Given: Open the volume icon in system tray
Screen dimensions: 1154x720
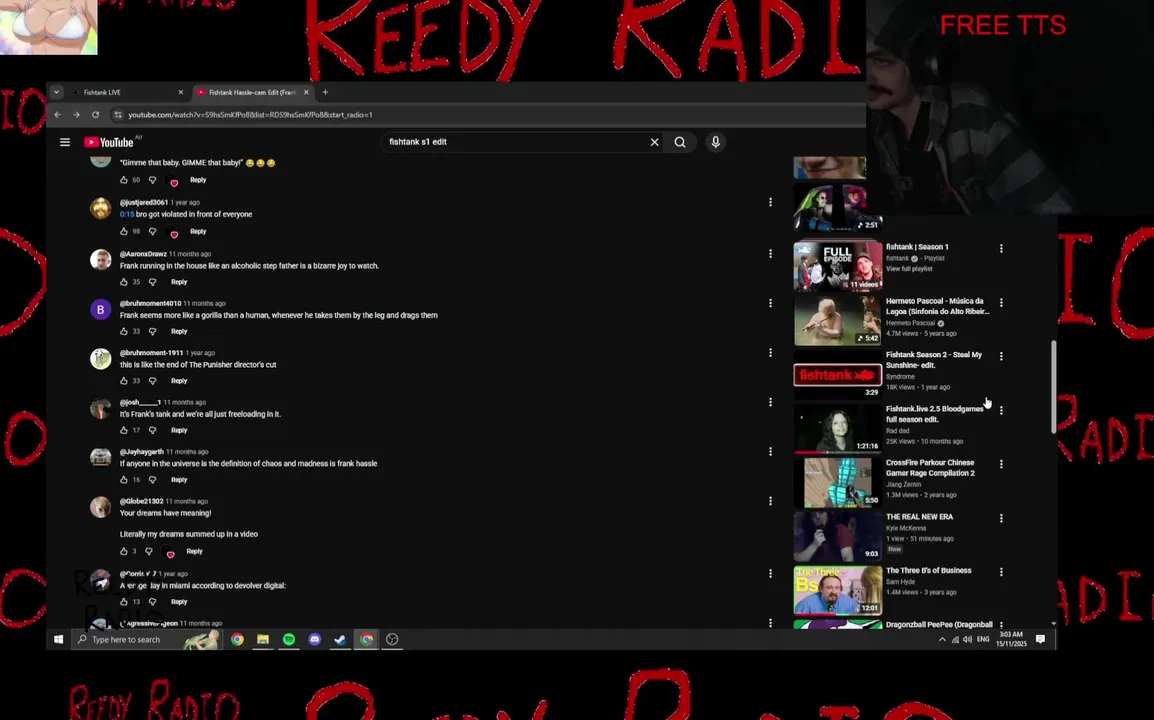Looking at the screenshot, I should click(967, 639).
